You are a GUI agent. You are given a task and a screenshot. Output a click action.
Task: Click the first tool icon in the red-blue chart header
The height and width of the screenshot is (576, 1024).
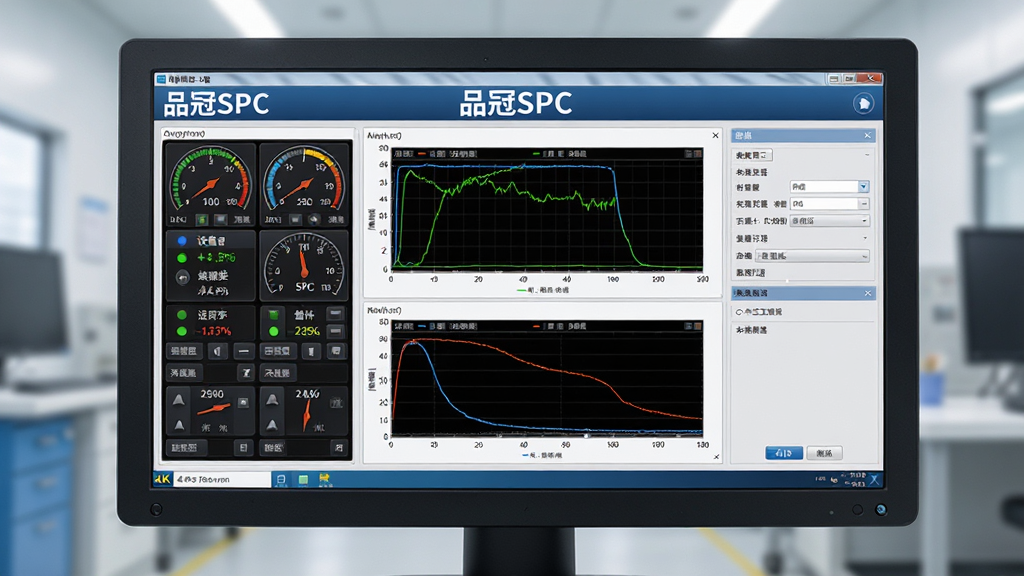click(x=688, y=325)
